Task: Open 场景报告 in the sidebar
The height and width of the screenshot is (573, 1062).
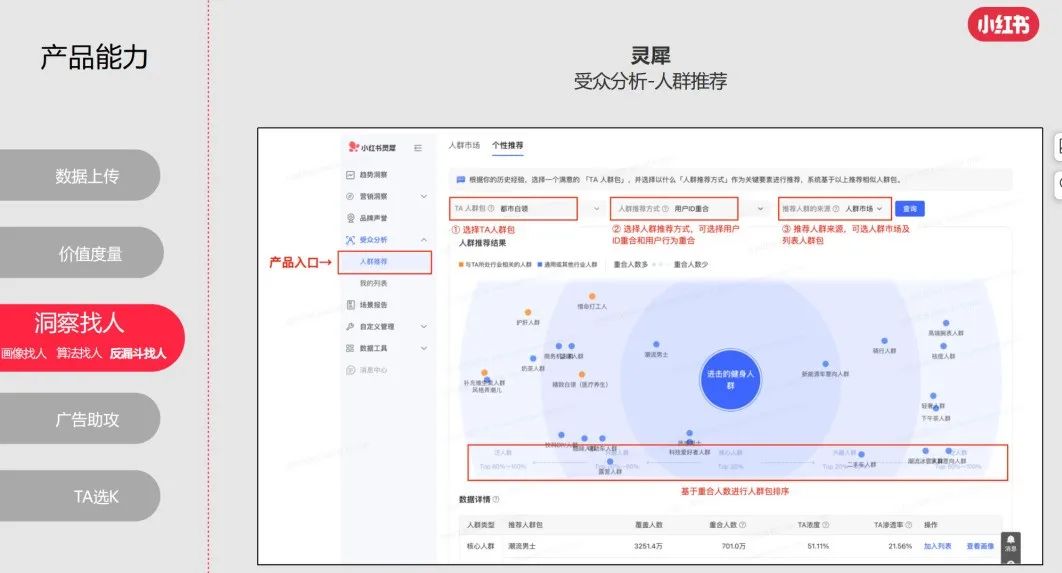Action: (372, 305)
